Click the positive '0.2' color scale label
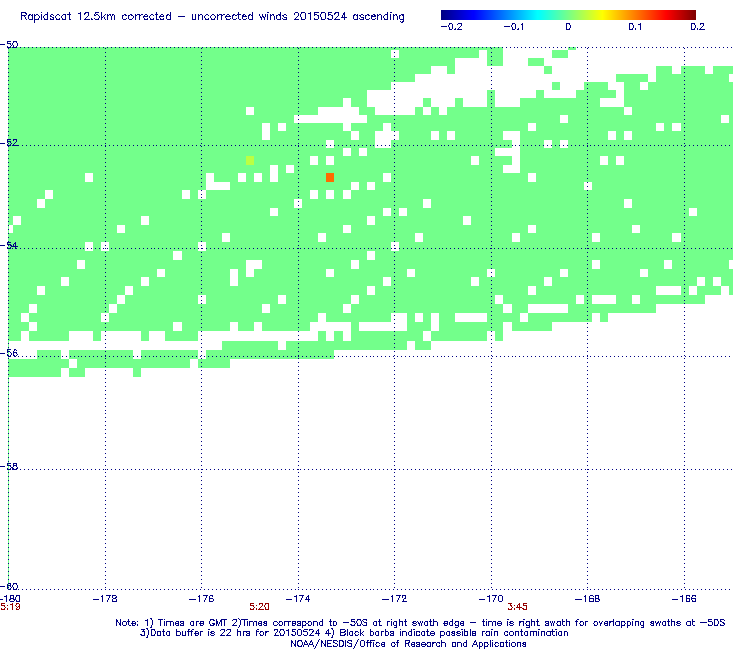Image resolution: width=740 pixels, height=650 pixels. point(698,27)
